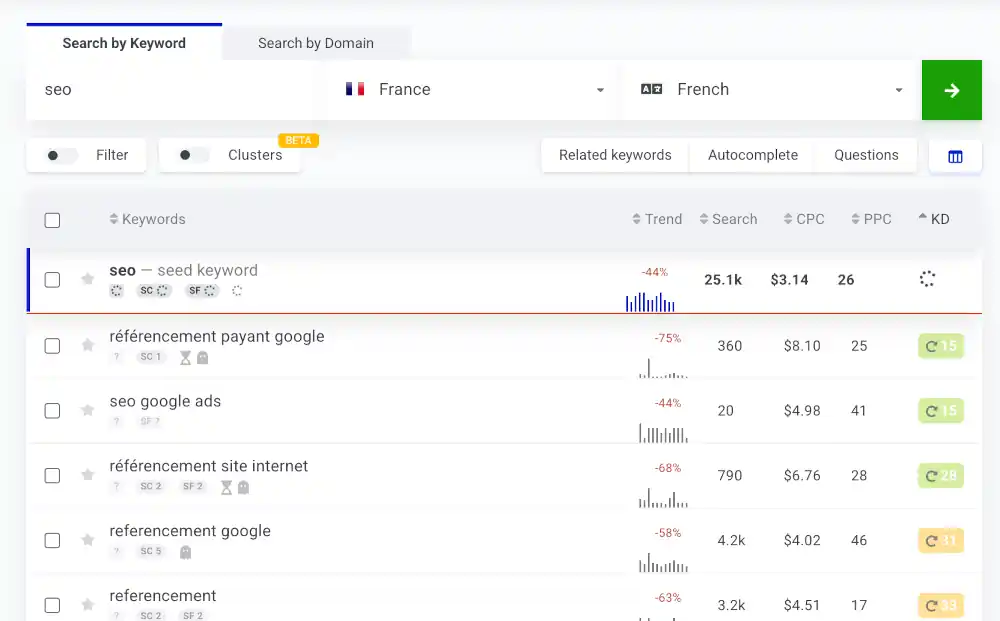Refresh KD for 'référencement site internet'

point(941,476)
